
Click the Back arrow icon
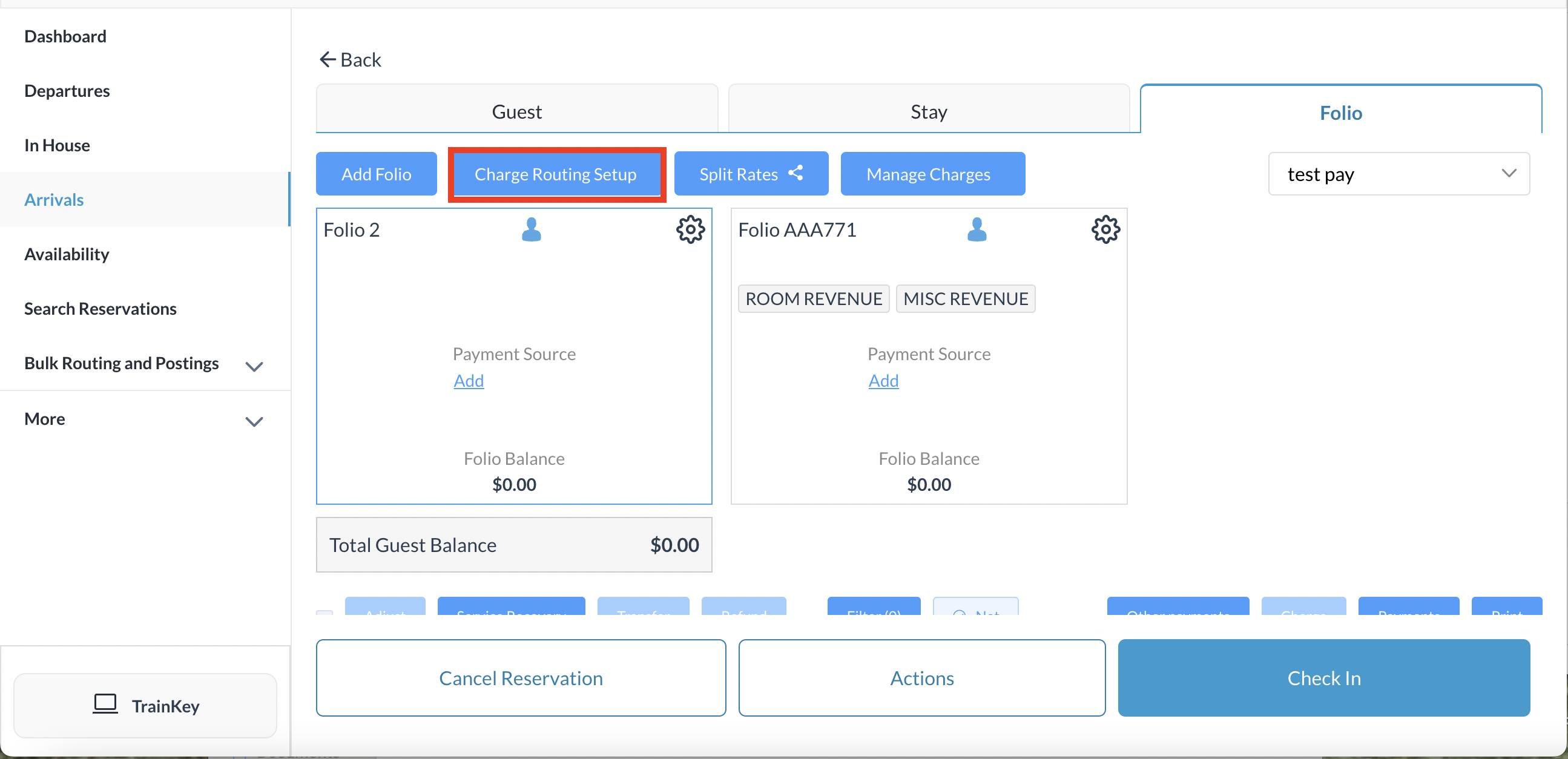coord(328,60)
